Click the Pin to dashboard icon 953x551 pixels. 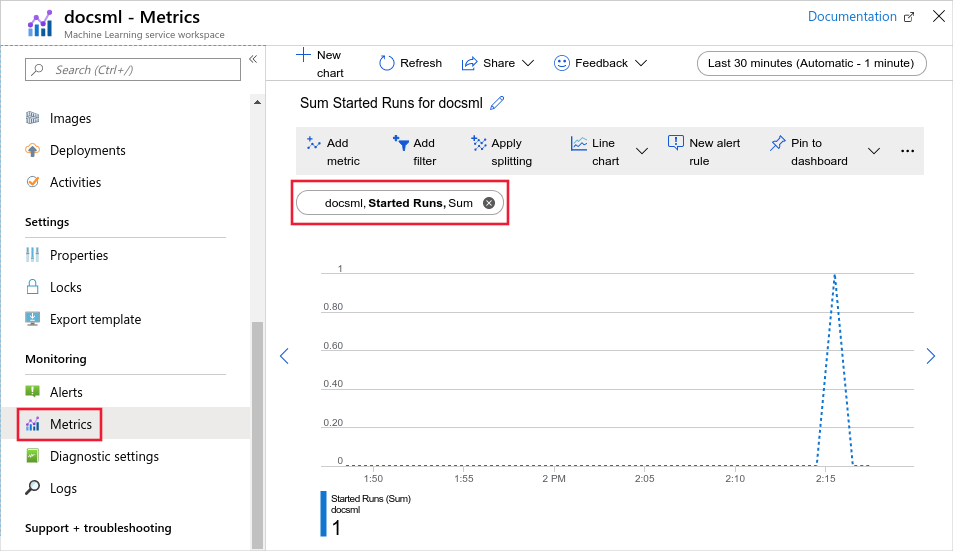coord(778,143)
